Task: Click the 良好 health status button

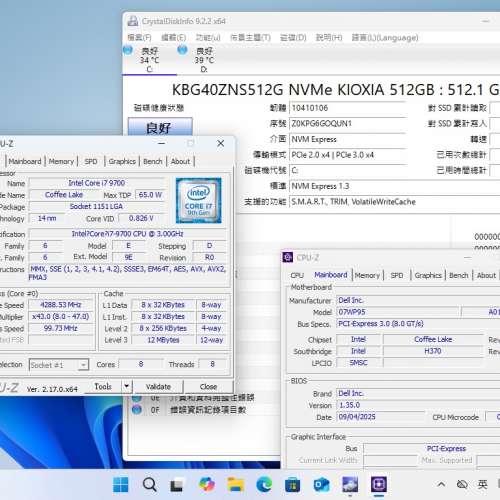Action: tap(160, 127)
